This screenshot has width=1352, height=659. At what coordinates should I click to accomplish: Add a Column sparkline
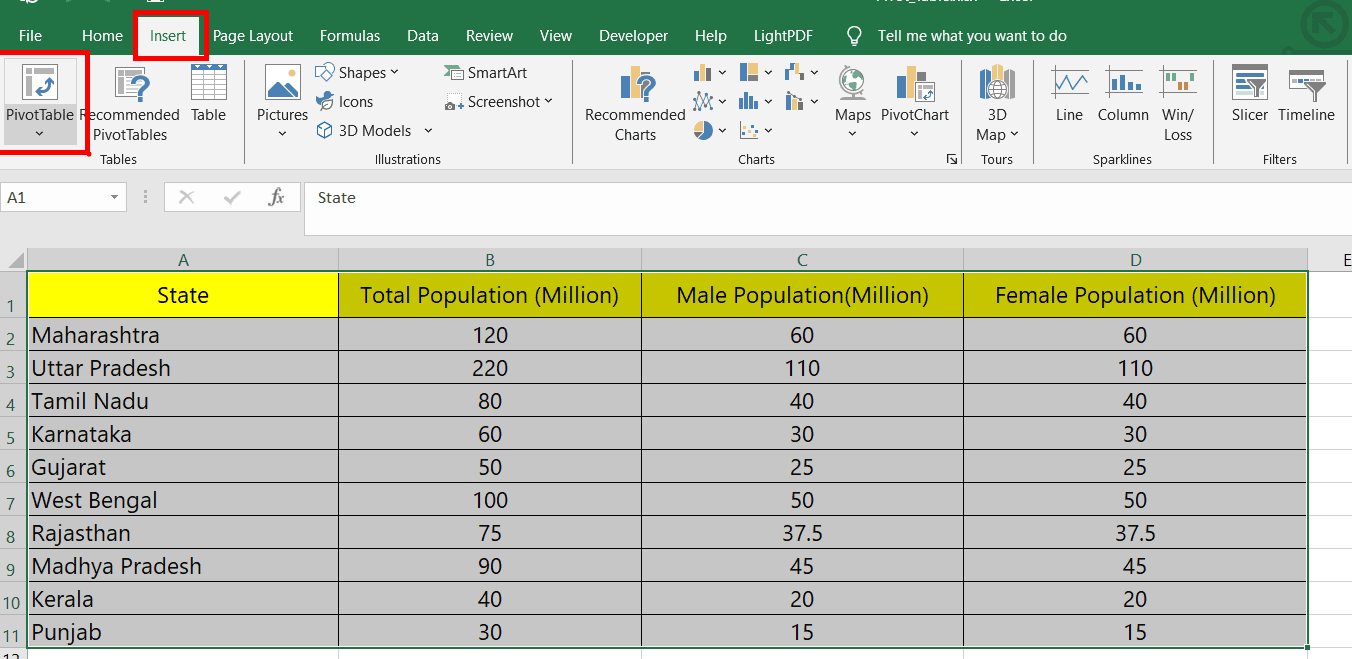coord(1123,86)
